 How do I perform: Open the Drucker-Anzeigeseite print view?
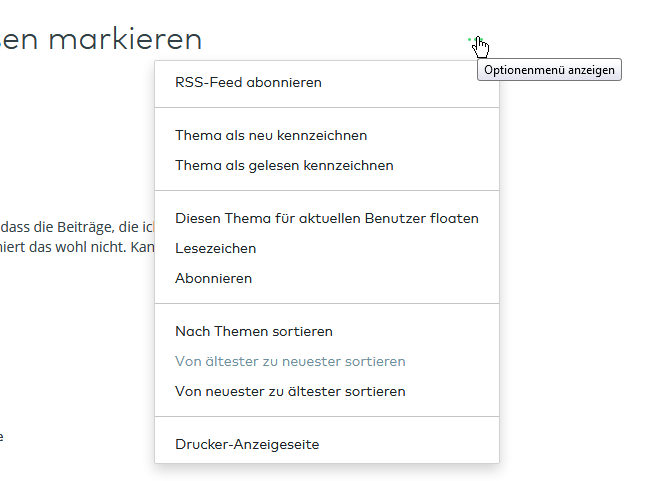pyautogui.click(x=247, y=444)
